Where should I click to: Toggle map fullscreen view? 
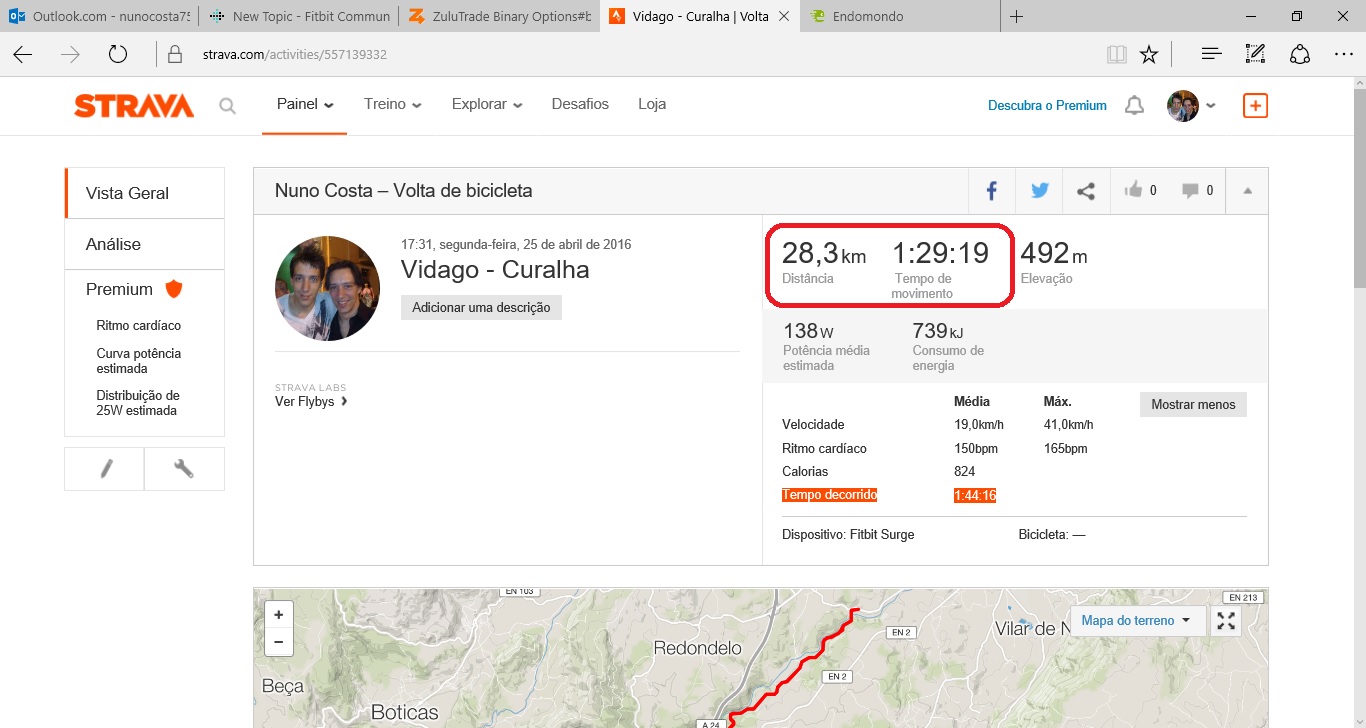tap(1225, 621)
